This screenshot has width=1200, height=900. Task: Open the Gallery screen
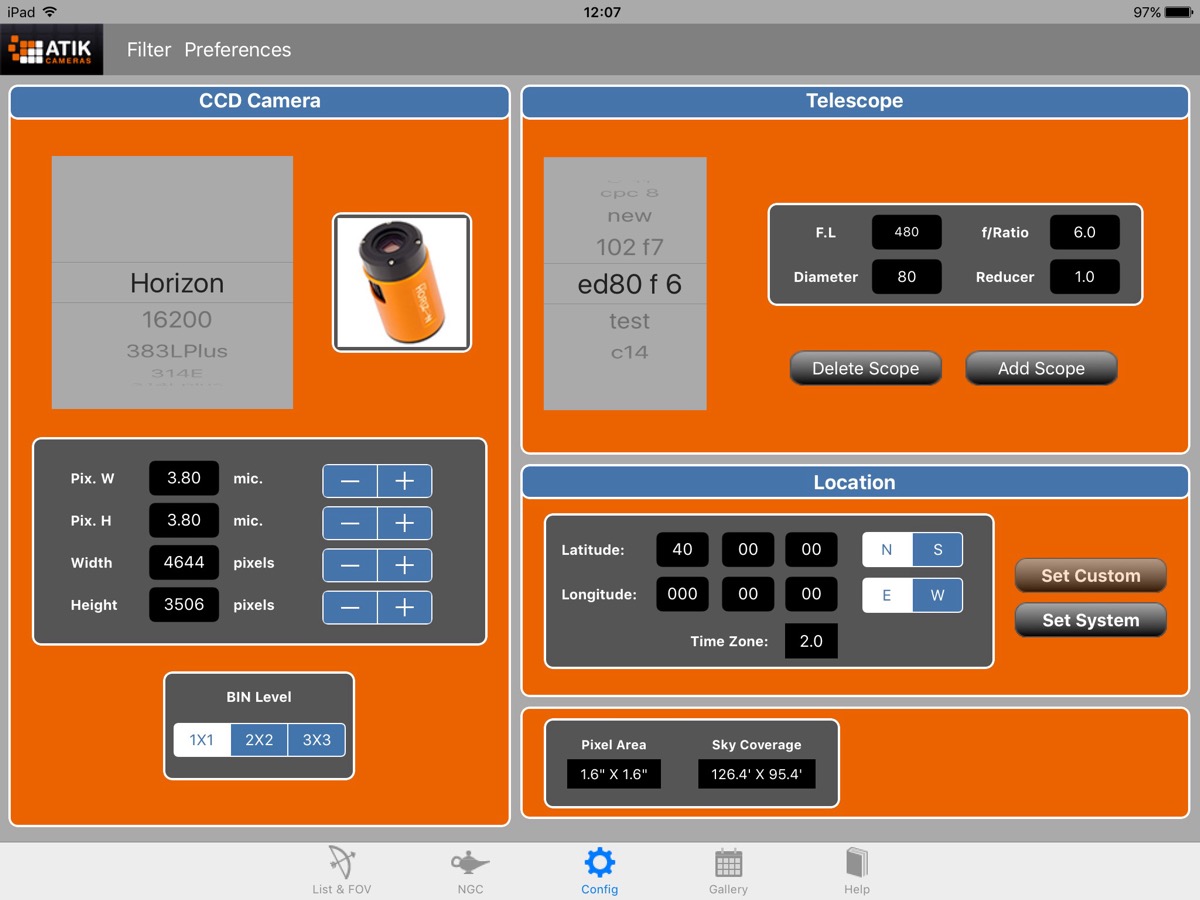(728, 869)
